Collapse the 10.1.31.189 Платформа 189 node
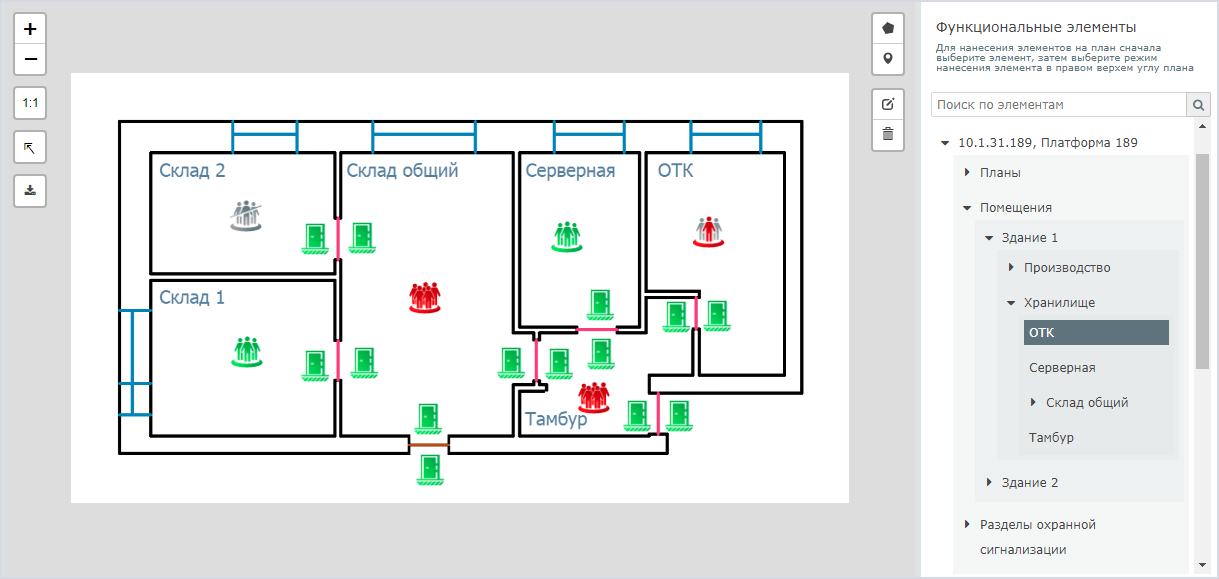The image size is (1219, 579). pyautogui.click(x=945, y=143)
